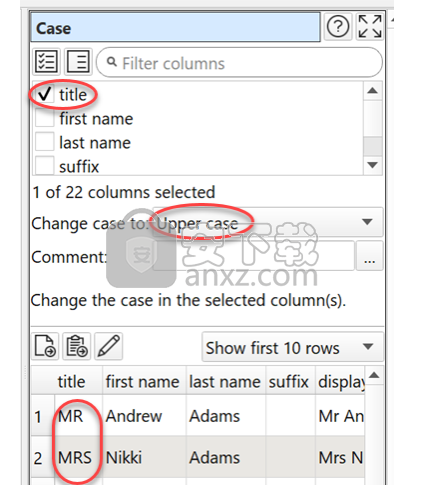Click the Filter columns search field
Screen dimensions: 428x499
(239, 63)
